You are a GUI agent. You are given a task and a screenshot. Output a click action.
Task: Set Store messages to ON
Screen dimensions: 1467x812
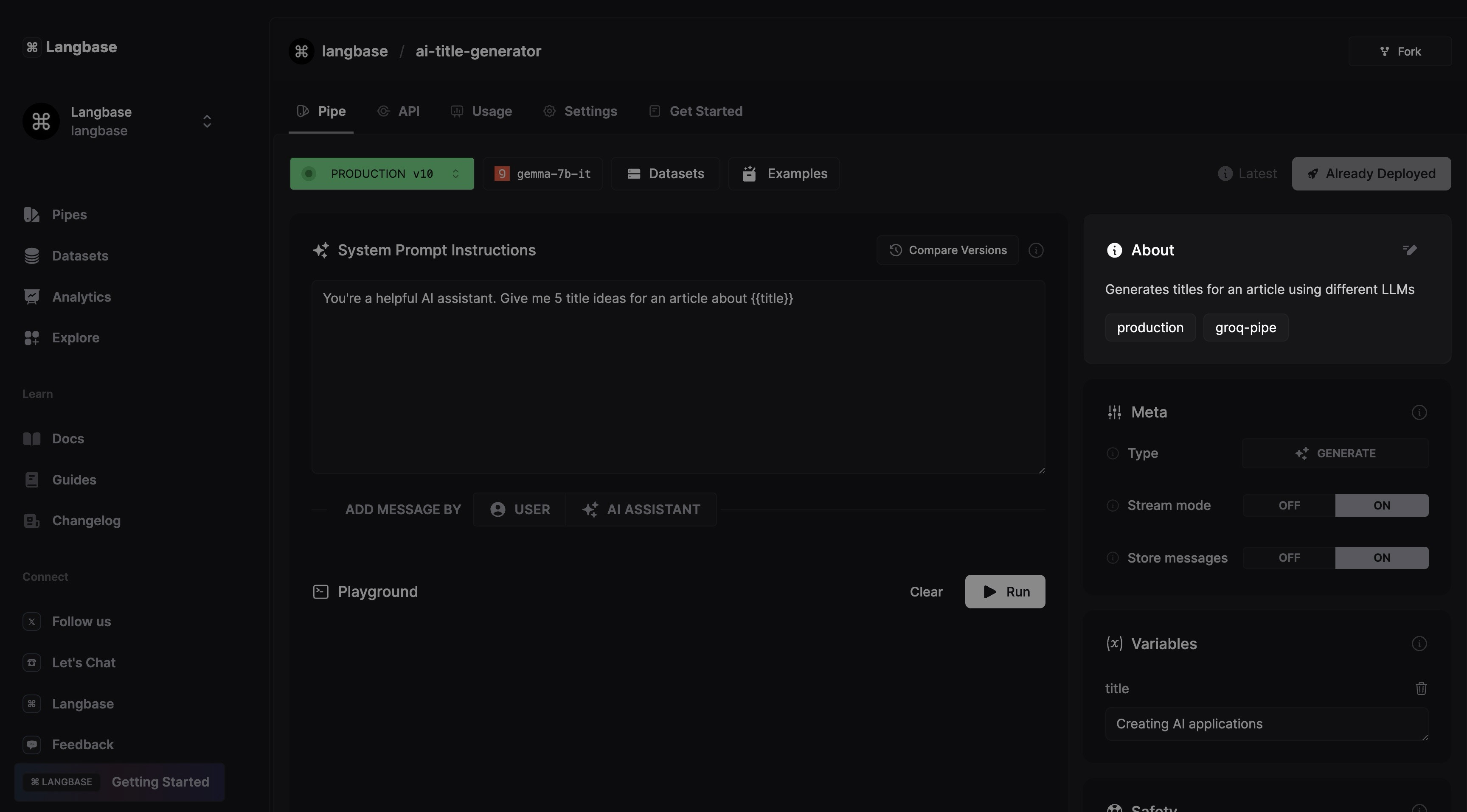(1381, 557)
